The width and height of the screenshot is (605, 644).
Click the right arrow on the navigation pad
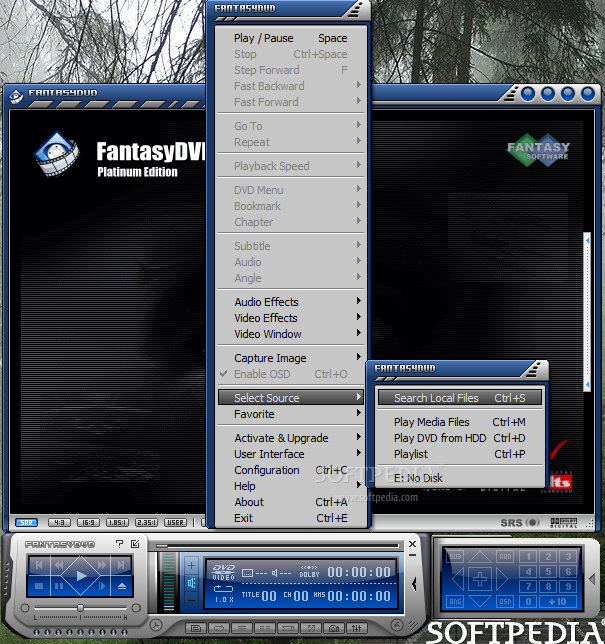coord(502,579)
